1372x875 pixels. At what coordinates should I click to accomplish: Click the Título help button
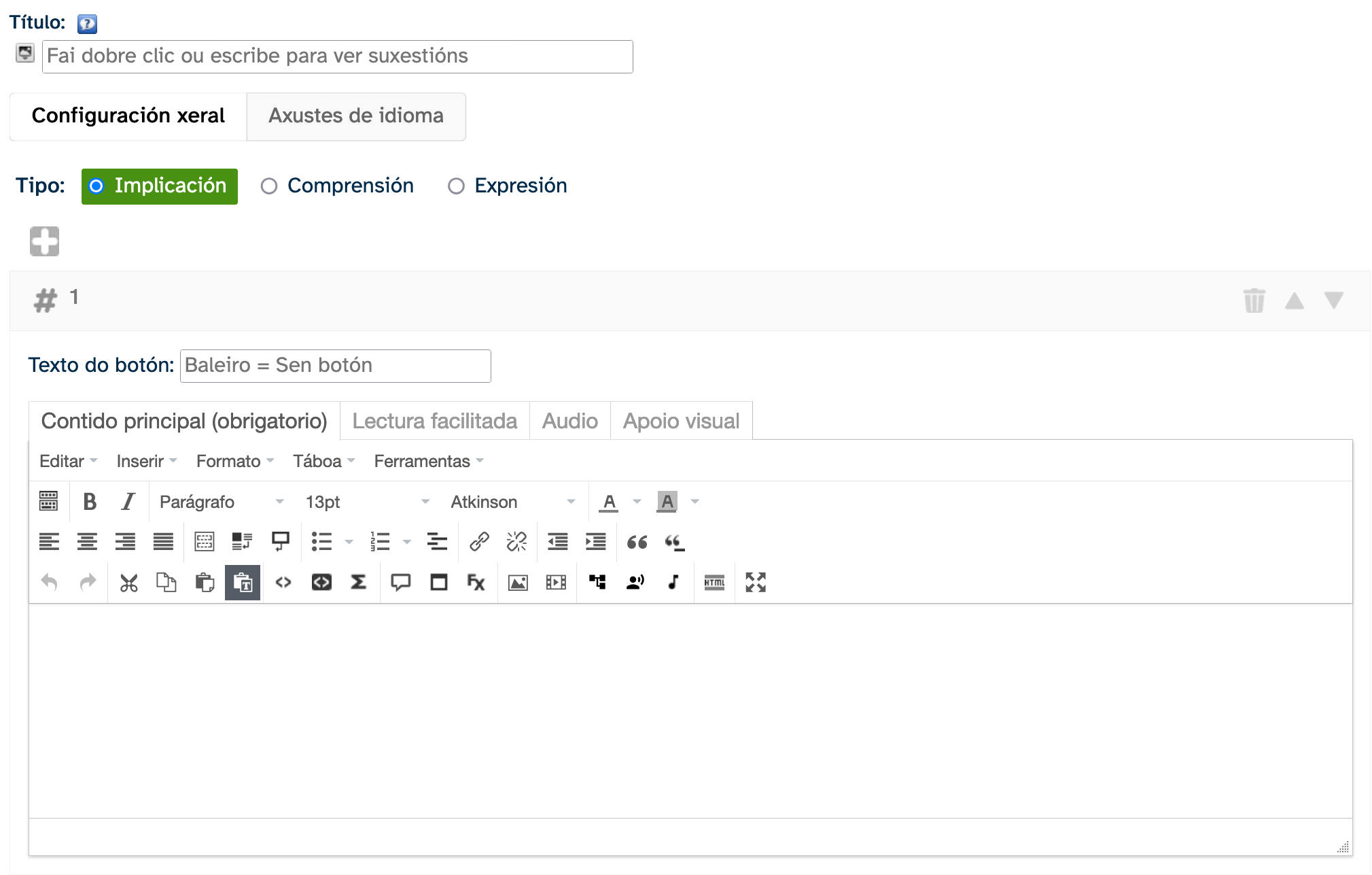click(87, 24)
